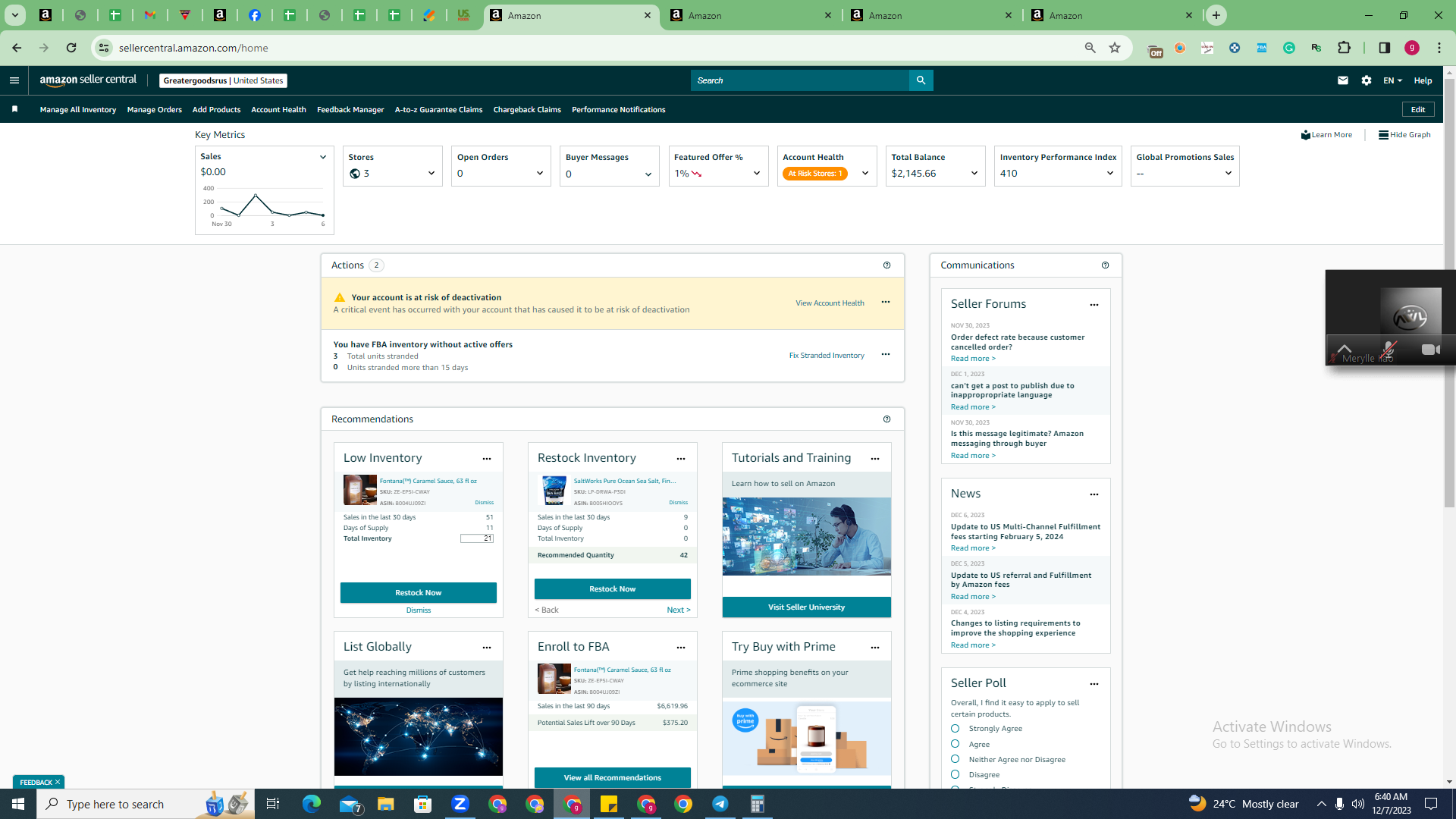Viewport: 1456px width, 819px height.
Task: Click Edit favorites bar button
Action: [1418, 110]
